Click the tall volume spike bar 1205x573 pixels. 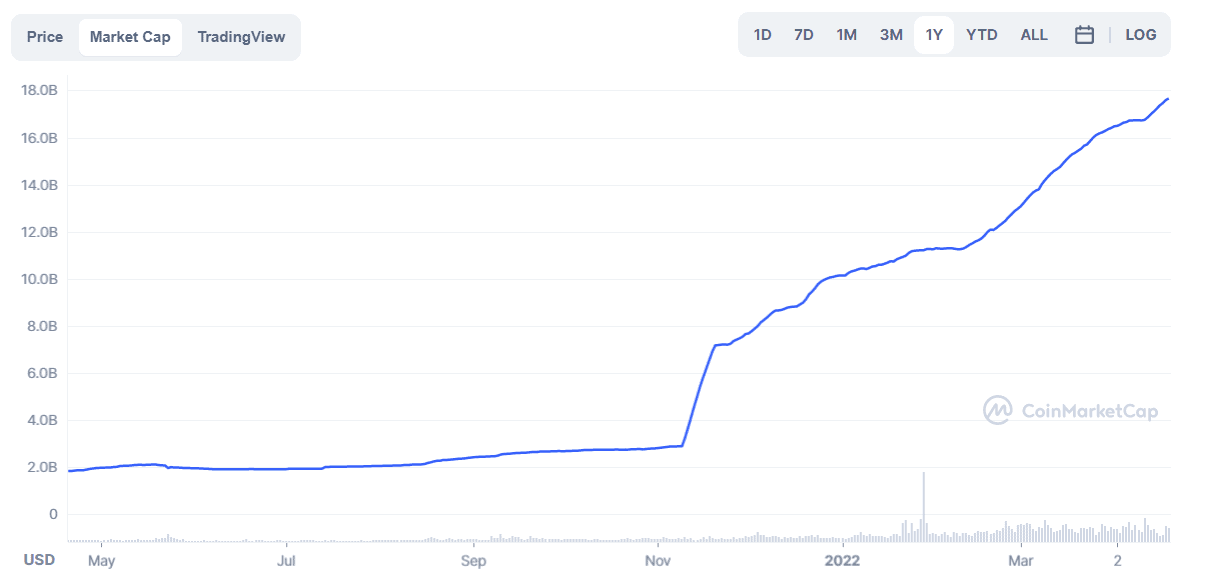click(x=923, y=507)
